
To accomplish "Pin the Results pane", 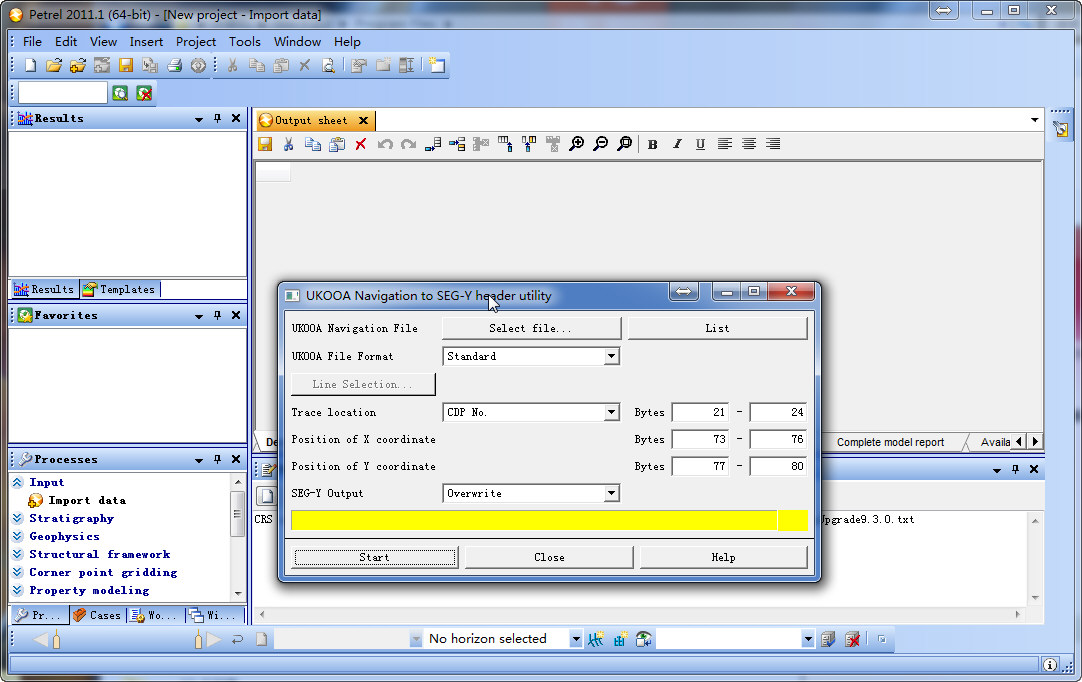I will [217, 118].
